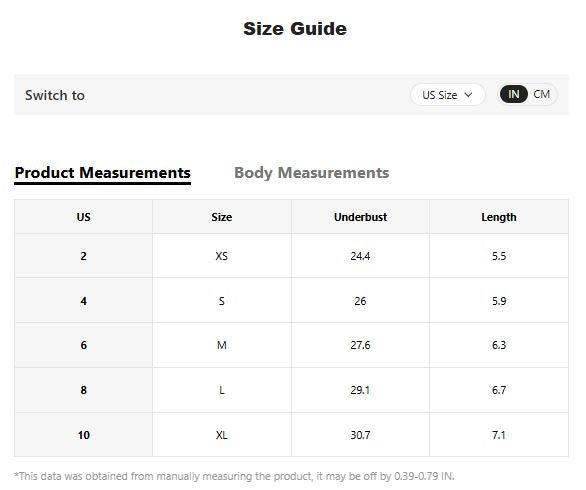Click the Underbust column header
The width and height of the screenshot is (586, 490).
coord(360,217)
